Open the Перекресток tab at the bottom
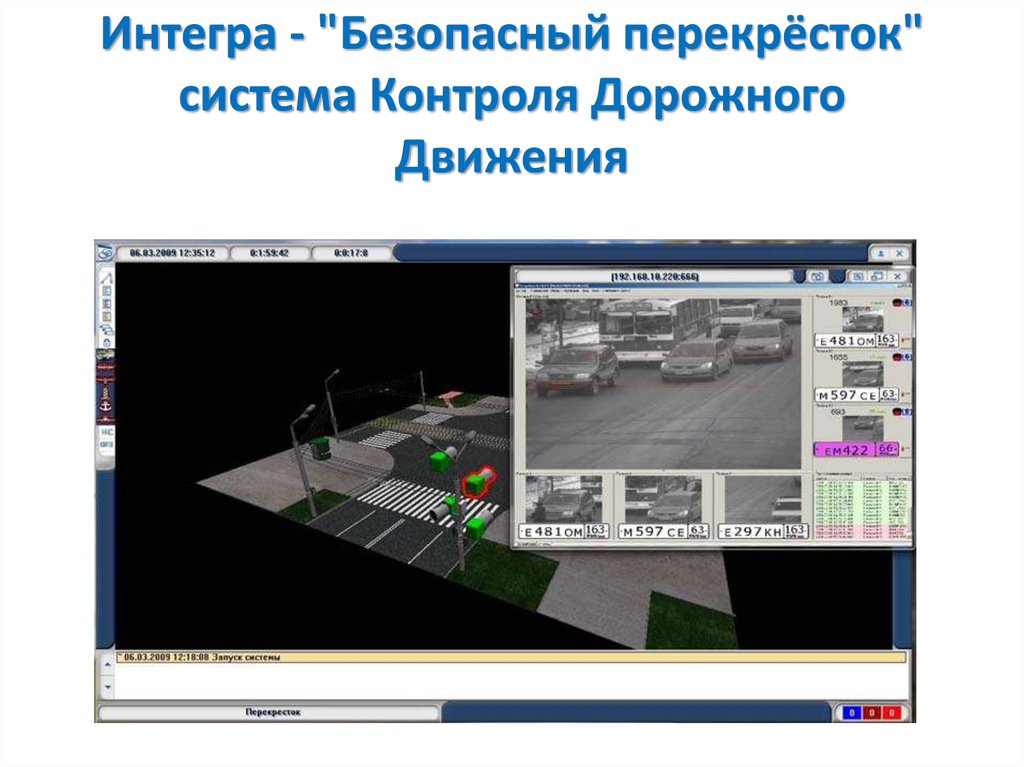Image resolution: width=1024 pixels, height=767 pixels. [x=269, y=712]
